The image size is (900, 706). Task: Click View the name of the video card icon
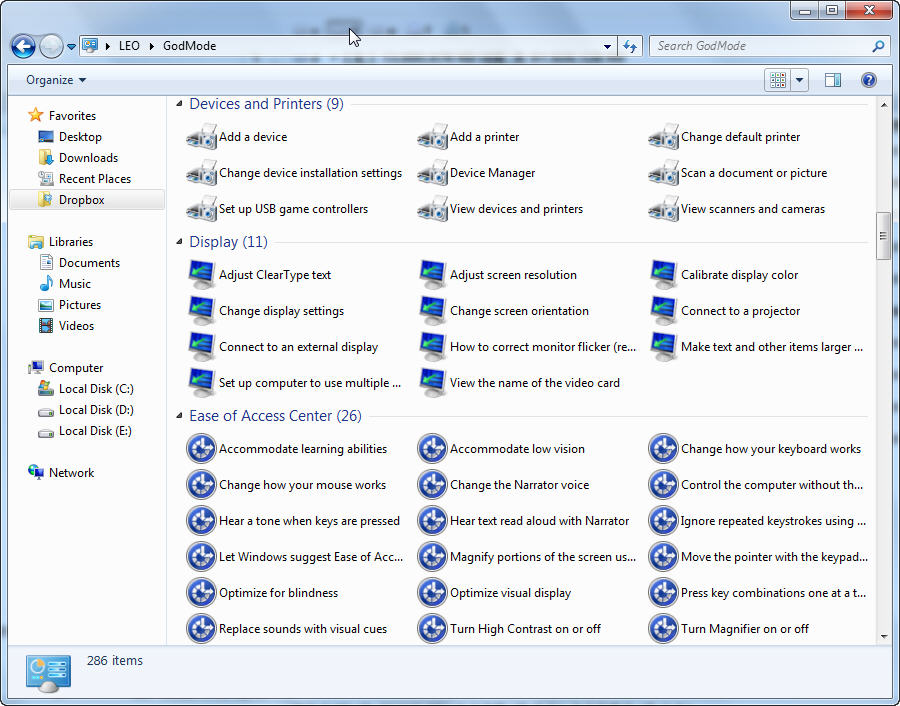432,383
